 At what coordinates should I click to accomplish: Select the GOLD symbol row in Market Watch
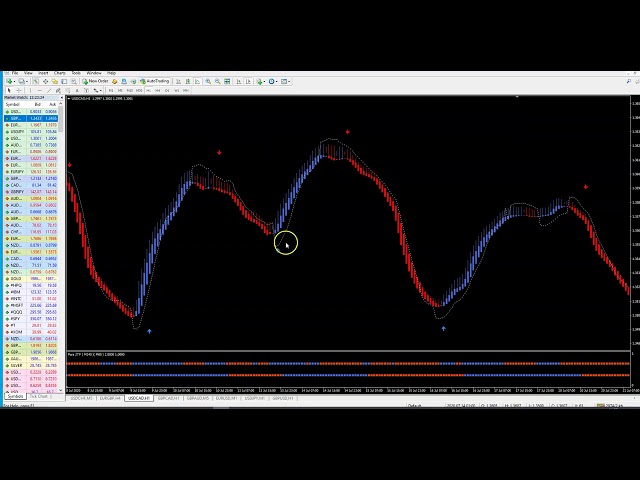click(15, 279)
